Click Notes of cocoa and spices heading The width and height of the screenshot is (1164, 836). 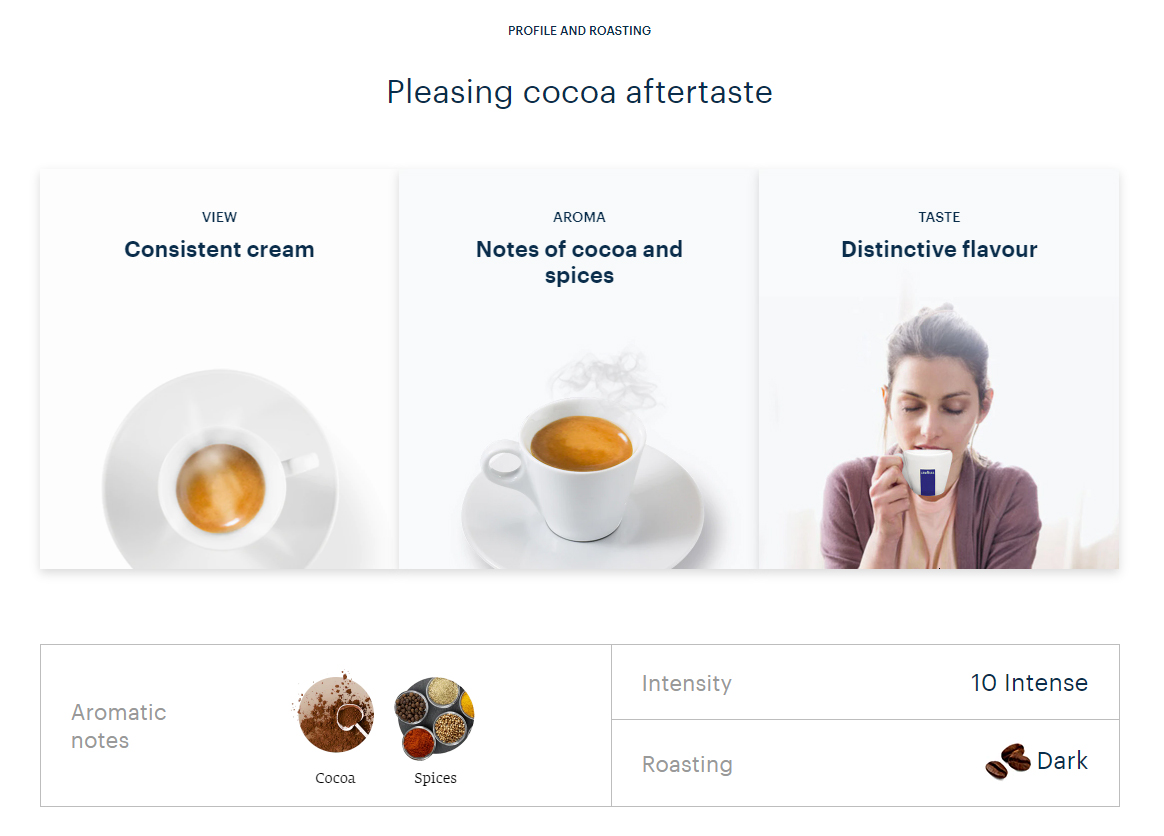point(579,262)
